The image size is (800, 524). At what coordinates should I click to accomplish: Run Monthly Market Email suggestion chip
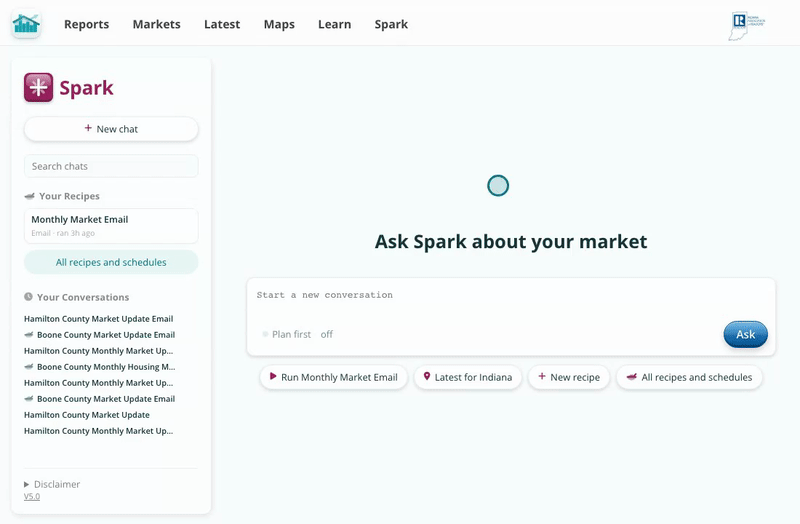(x=334, y=378)
